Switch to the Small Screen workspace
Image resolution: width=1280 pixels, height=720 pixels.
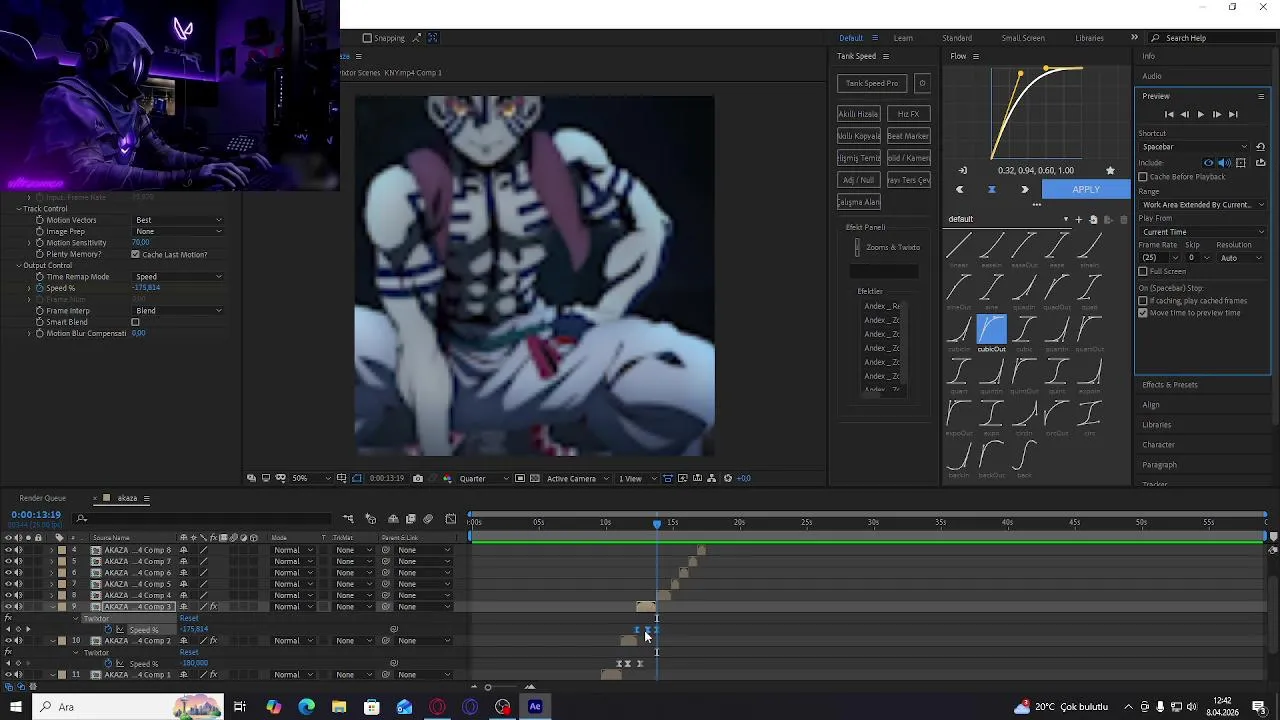pyautogui.click(x=1023, y=38)
